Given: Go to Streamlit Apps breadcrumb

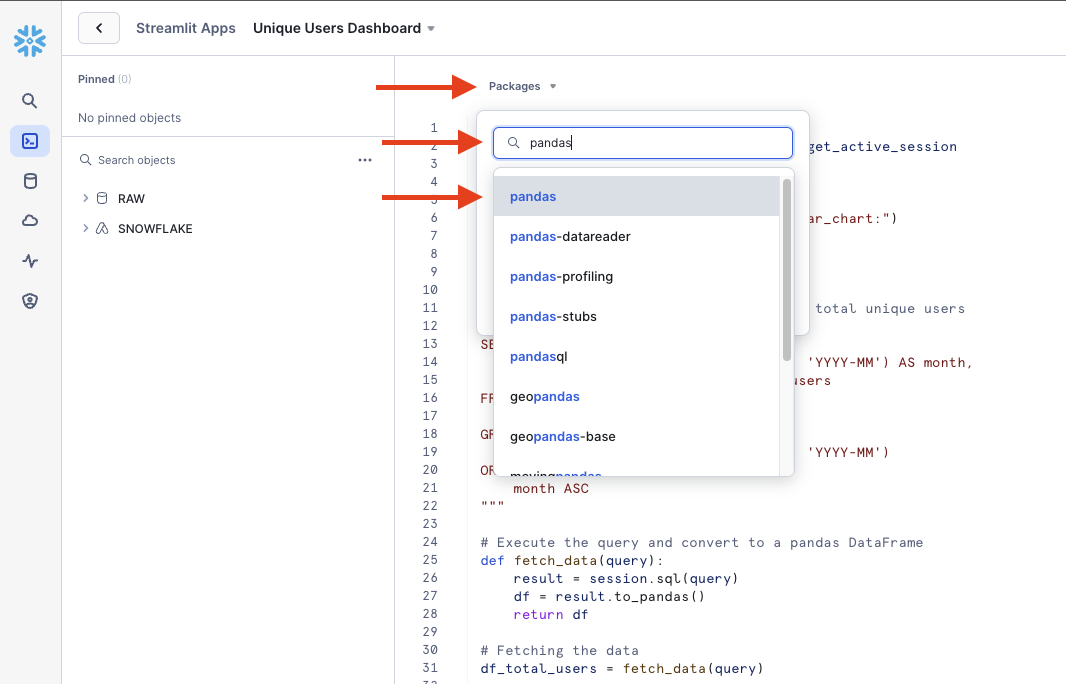Looking at the screenshot, I should tap(186, 28).
